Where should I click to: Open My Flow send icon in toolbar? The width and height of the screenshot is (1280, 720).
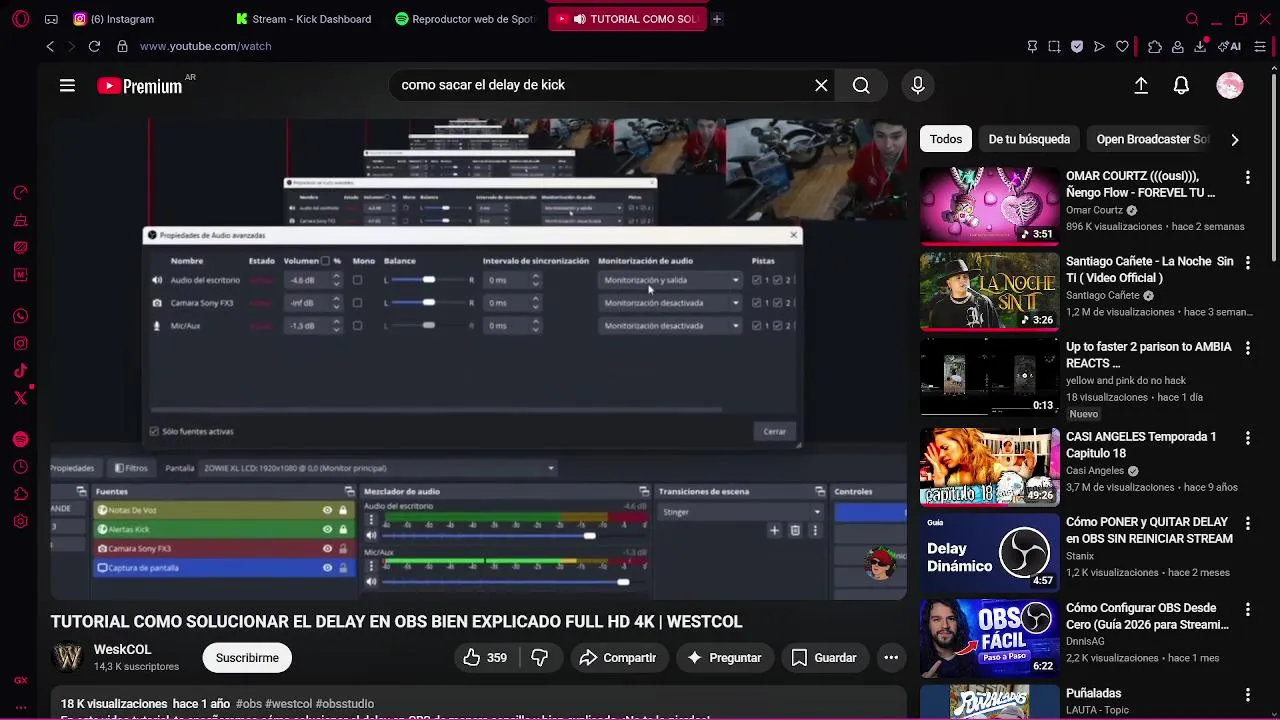pos(1099,46)
